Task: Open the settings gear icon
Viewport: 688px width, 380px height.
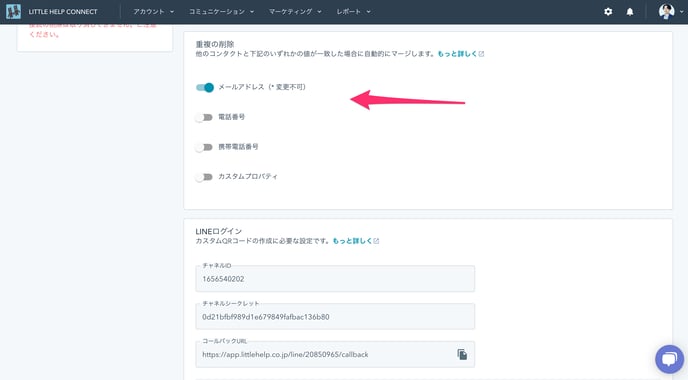Action: pyautogui.click(x=608, y=12)
